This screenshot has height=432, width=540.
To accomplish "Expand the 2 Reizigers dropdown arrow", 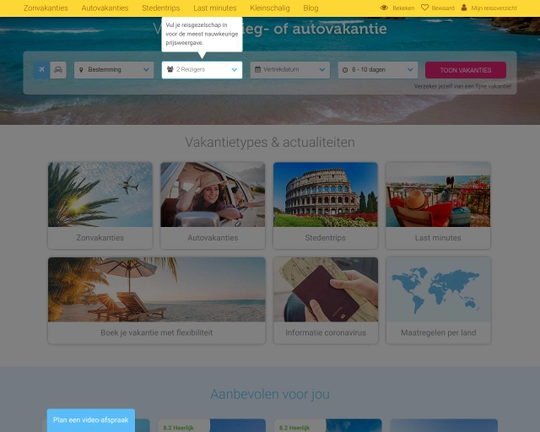I will pos(235,70).
